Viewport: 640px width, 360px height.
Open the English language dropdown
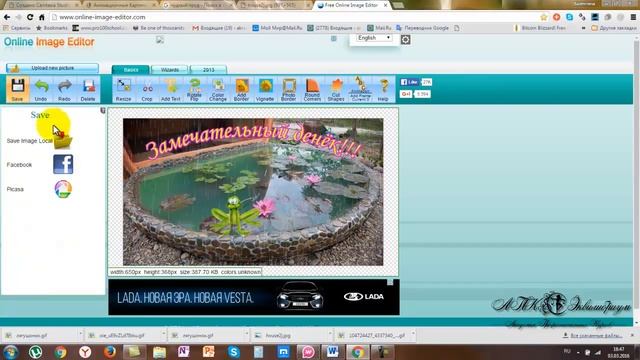[374, 38]
